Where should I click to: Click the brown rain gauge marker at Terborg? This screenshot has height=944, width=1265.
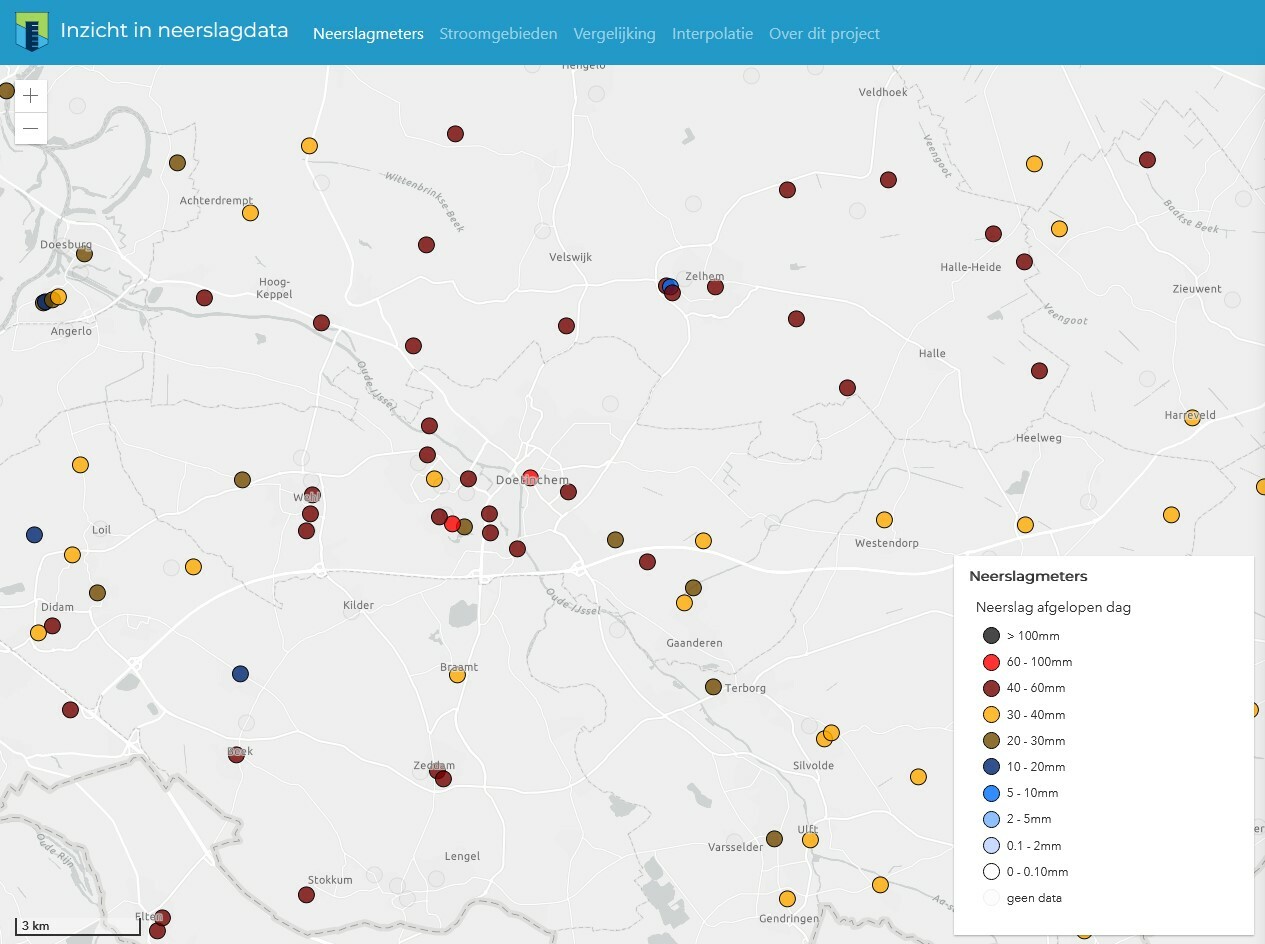[713, 687]
